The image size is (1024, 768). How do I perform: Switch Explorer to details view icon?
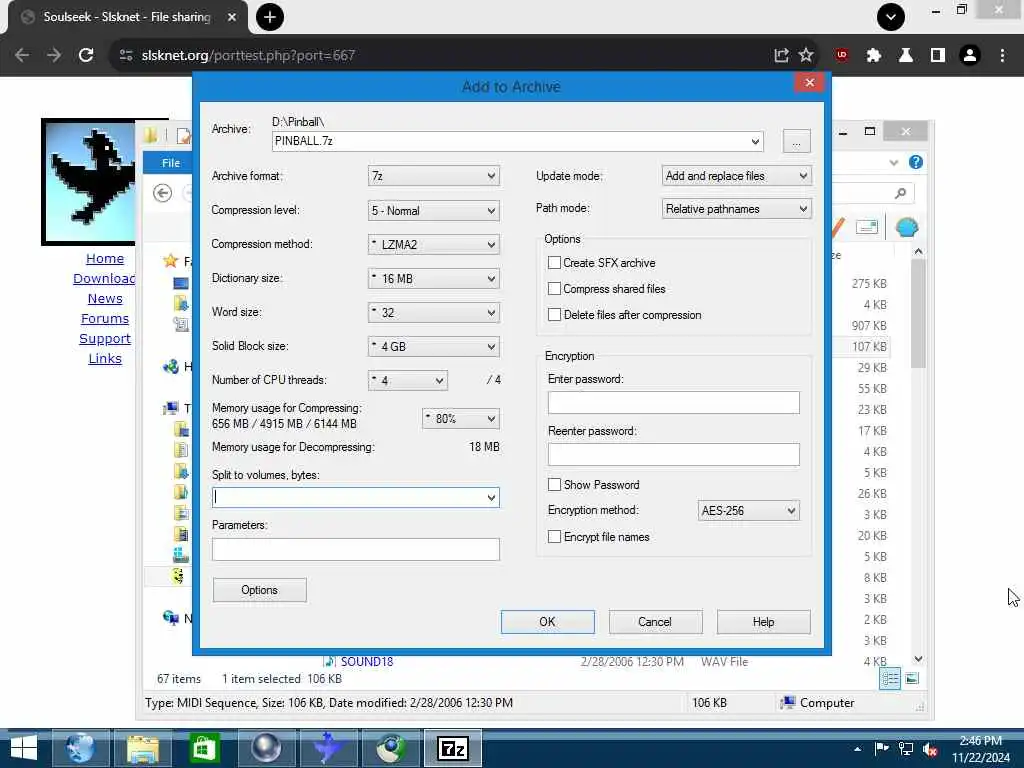tap(890, 679)
